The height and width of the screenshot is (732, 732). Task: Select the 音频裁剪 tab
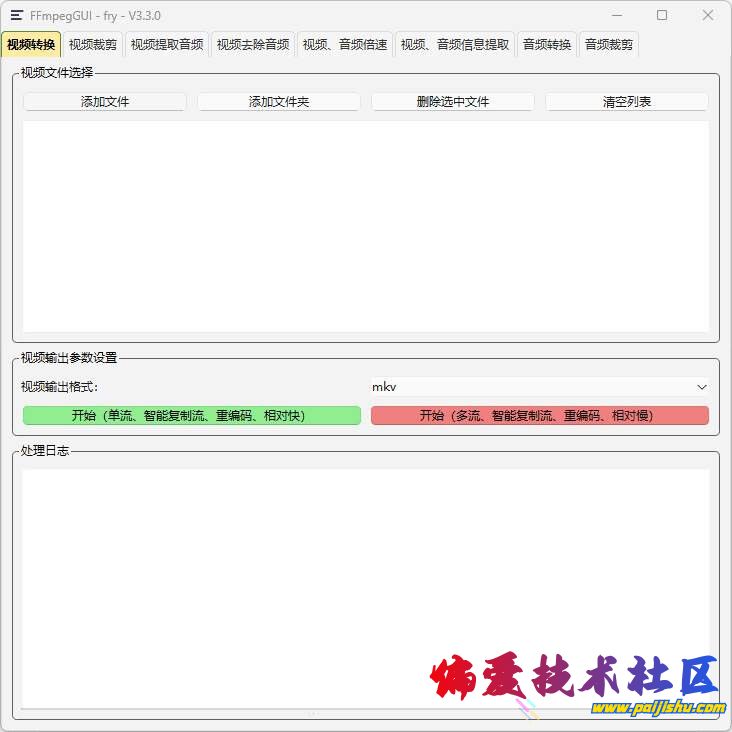609,45
